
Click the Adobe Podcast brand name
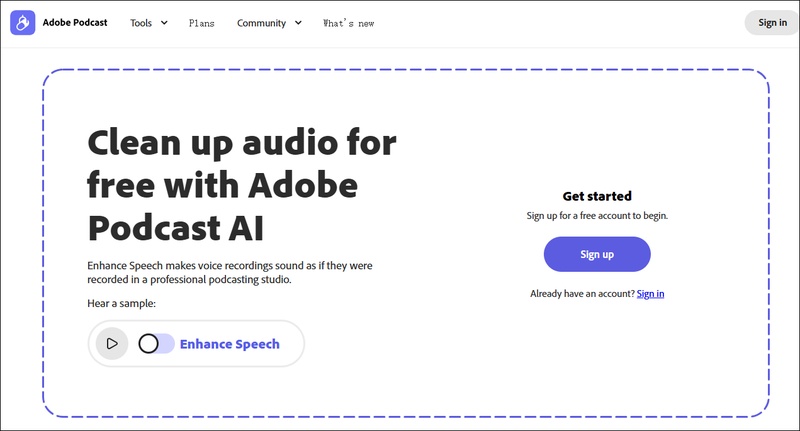click(x=75, y=23)
